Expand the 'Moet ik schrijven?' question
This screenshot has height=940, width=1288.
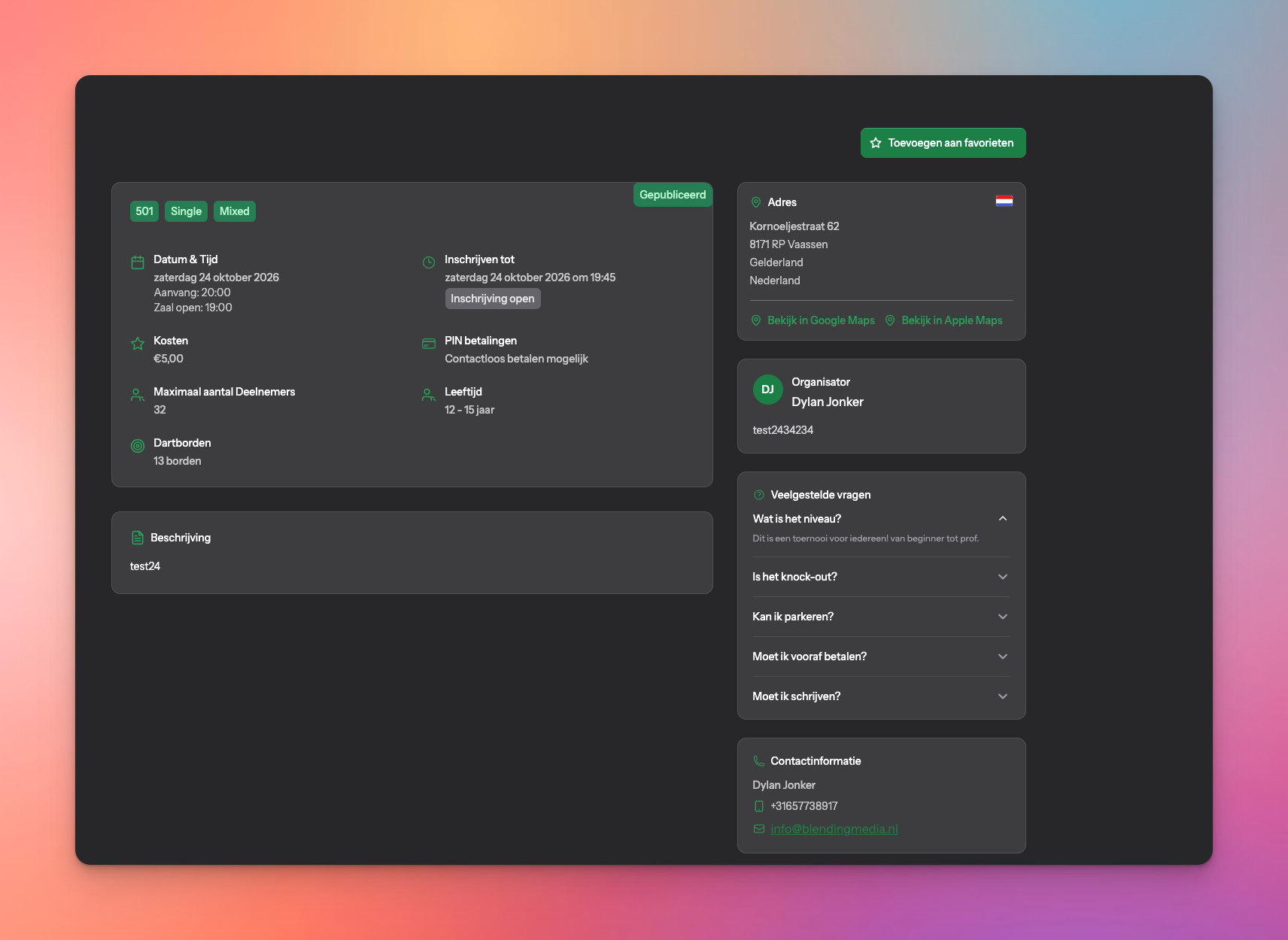881,696
